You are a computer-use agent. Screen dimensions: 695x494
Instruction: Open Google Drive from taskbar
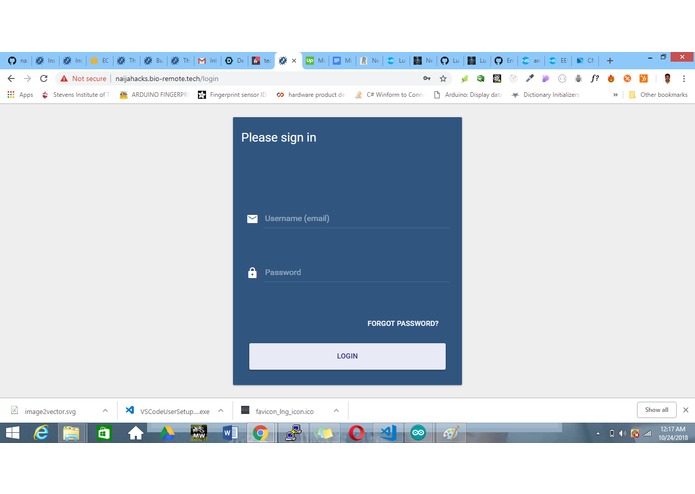(167, 433)
